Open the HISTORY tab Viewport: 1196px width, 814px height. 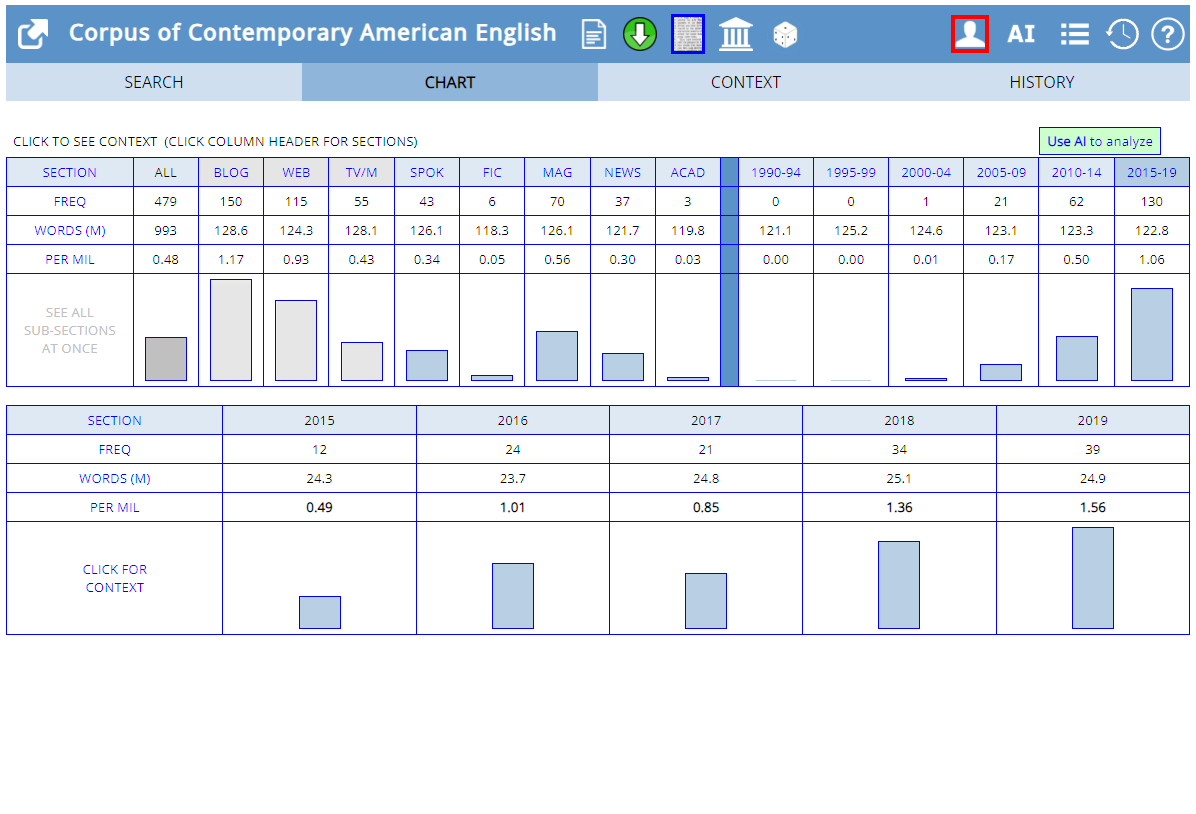coord(1041,82)
